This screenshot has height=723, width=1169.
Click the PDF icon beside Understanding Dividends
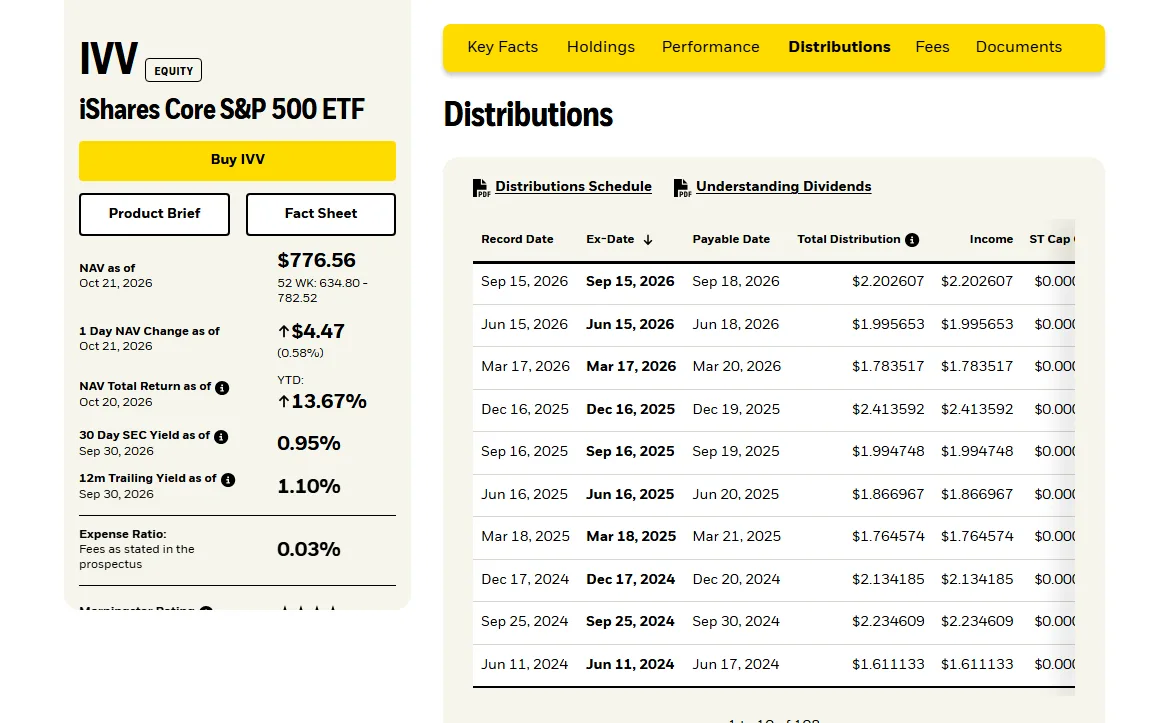(x=682, y=188)
